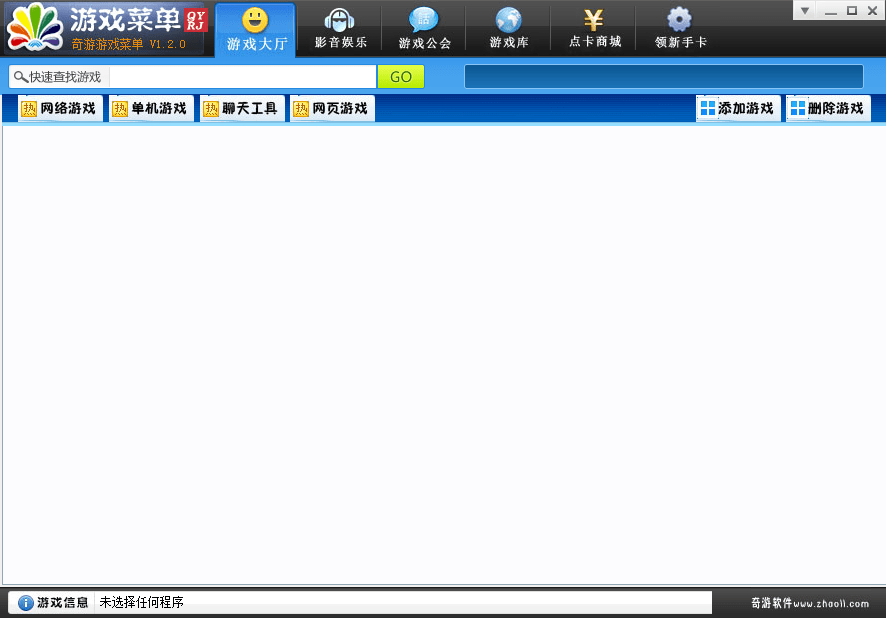886x618 pixels.
Task: Click the 添加游戏 button
Action: coord(738,108)
